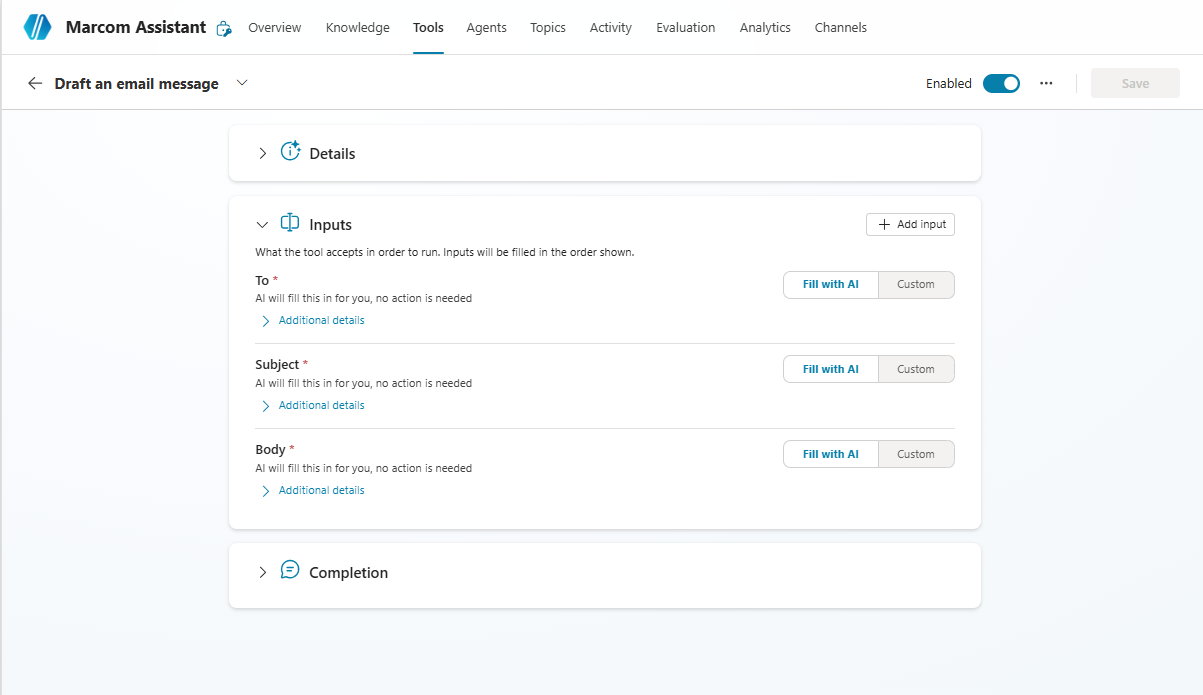Click the Completion chat bubble icon
Image resolution: width=1203 pixels, height=695 pixels.
(290, 570)
